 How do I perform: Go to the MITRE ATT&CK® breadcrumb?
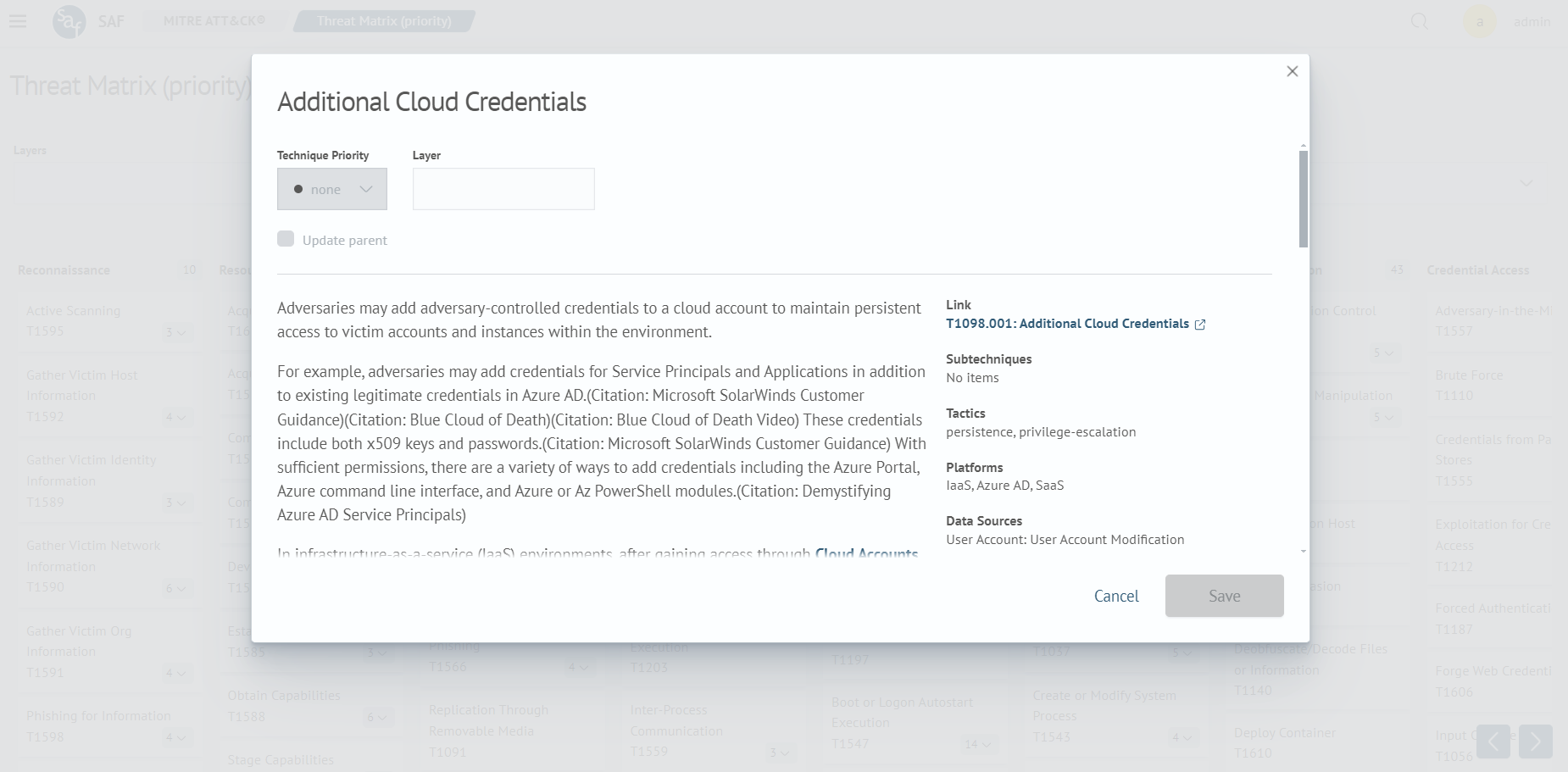pos(214,20)
